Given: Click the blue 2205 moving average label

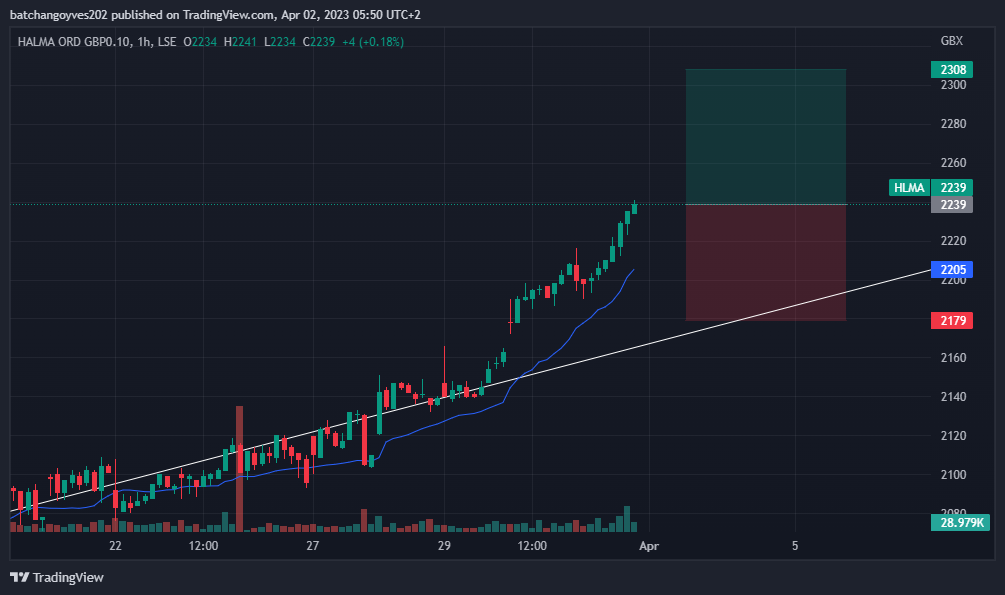Looking at the screenshot, I should click(x=952, y=269).
